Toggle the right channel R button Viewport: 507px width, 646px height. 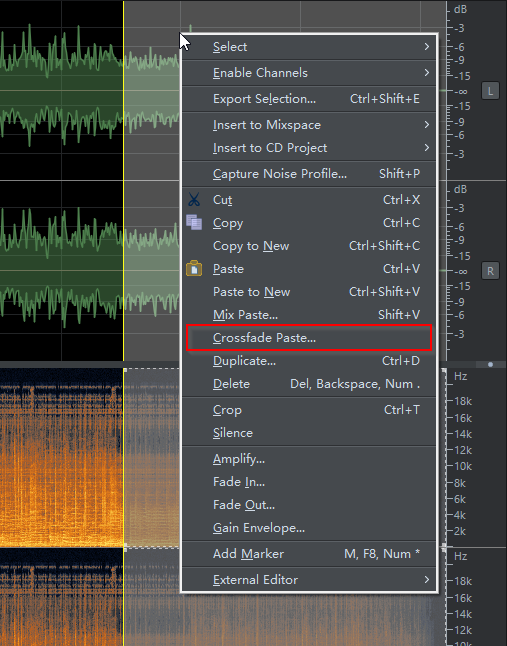click(x=490, y=272)
